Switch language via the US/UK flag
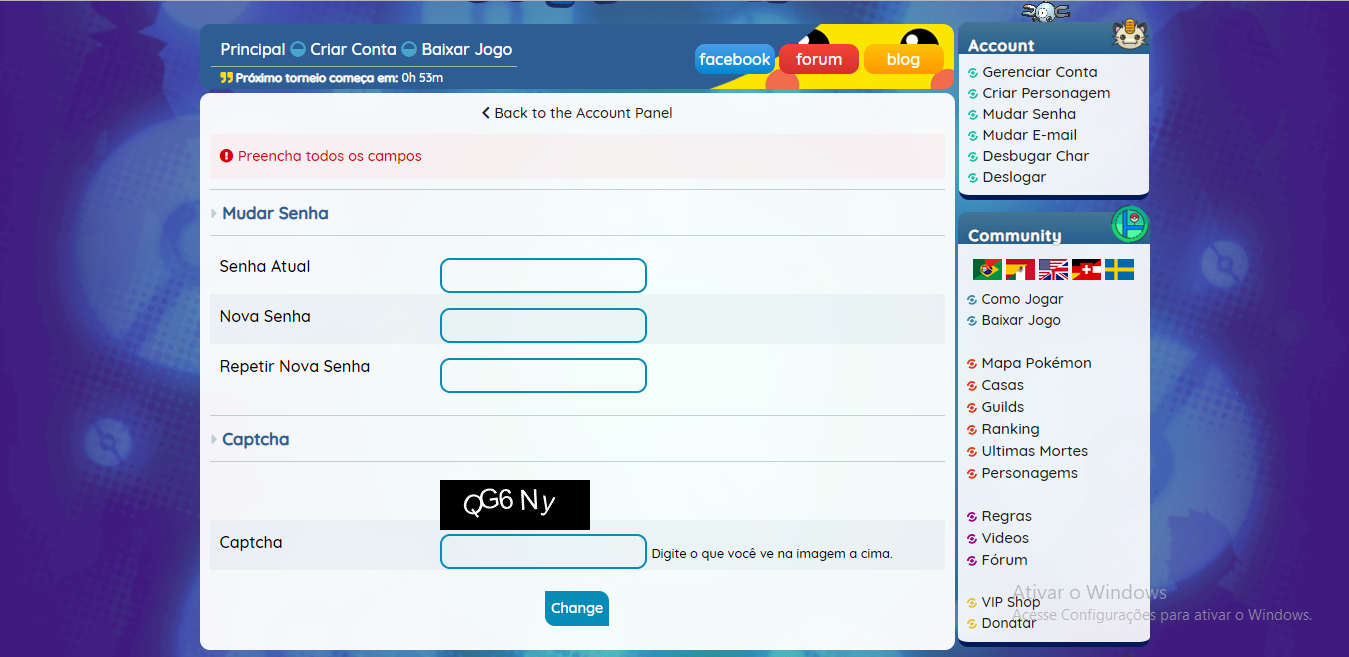1349x657 pixels. [1053, 270]
